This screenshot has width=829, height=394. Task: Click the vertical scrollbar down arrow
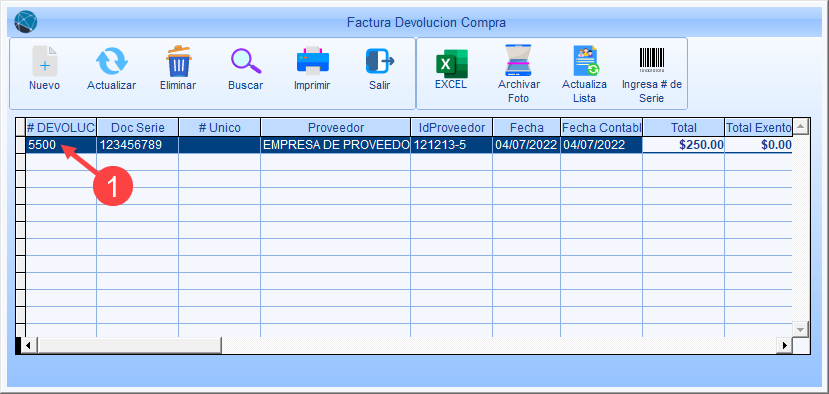tap(800, 329)
